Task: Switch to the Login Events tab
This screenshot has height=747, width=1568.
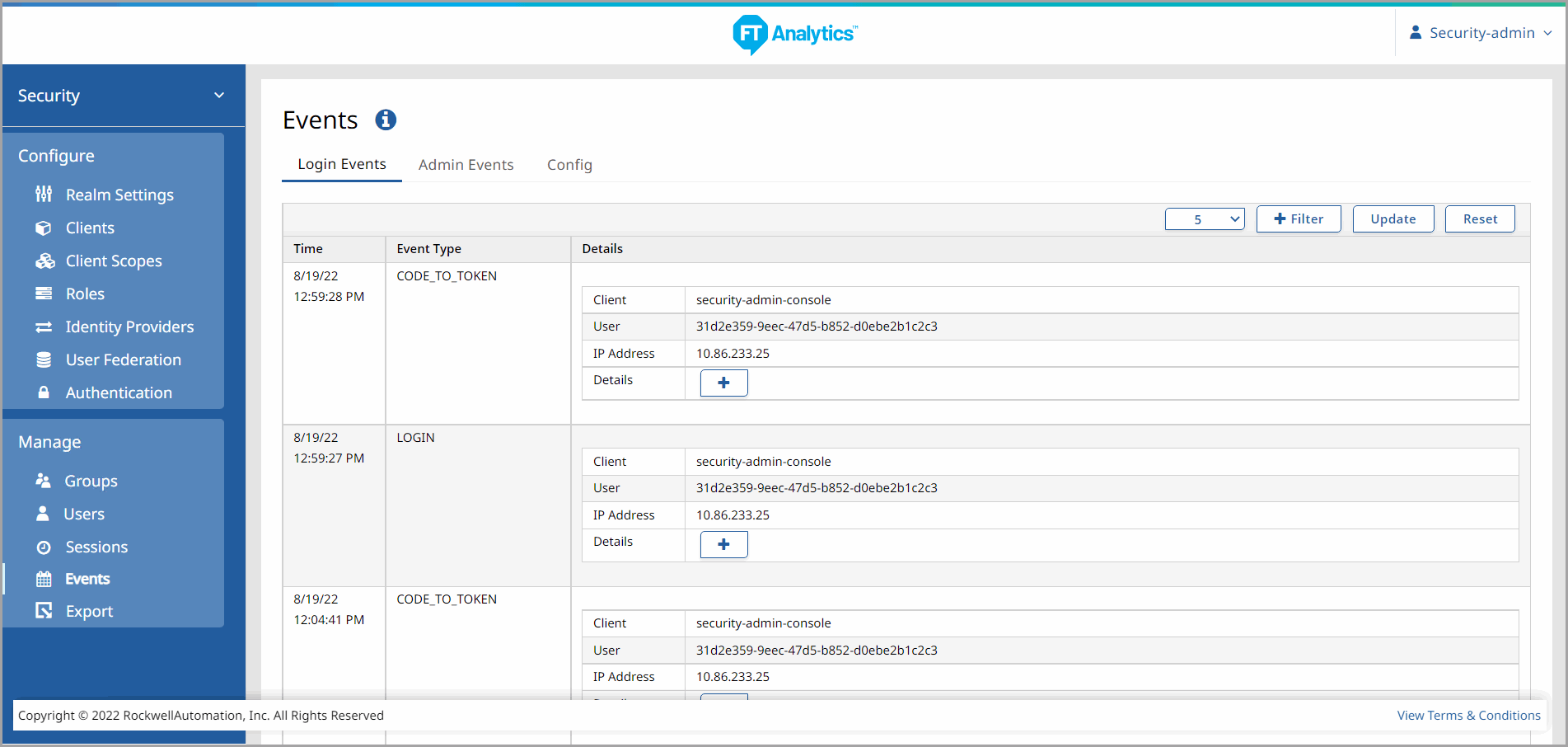Action: 342,164
